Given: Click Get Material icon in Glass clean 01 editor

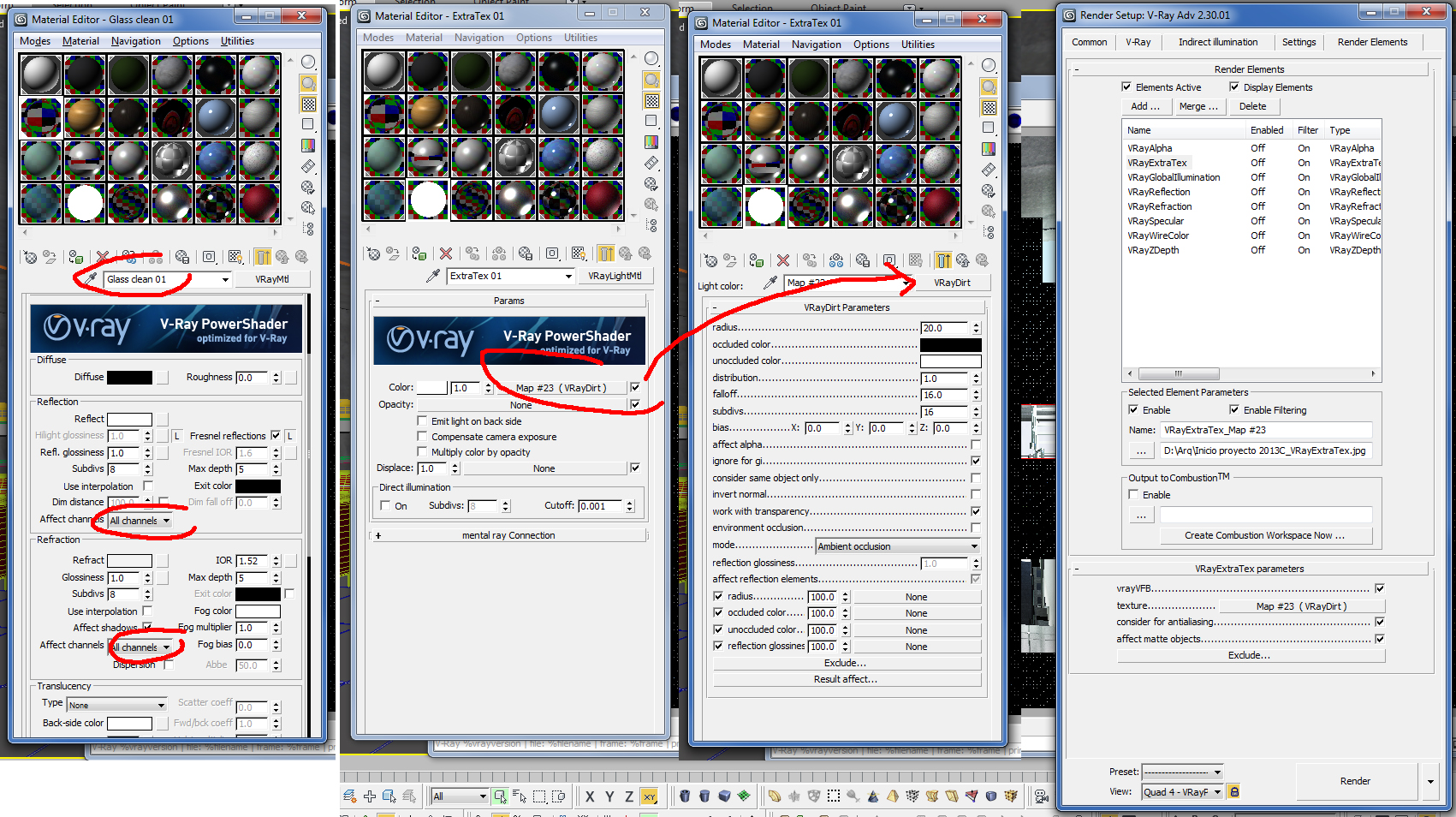Looking at the screenshot, I should [31, 257].
